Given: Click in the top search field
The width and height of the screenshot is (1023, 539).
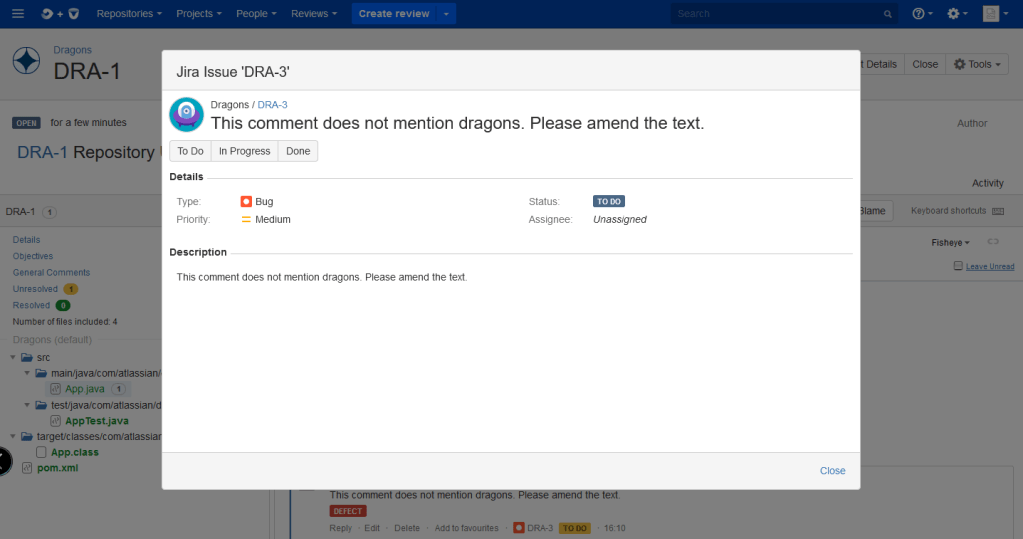Looking at the screenshot, I should (775, 14).
